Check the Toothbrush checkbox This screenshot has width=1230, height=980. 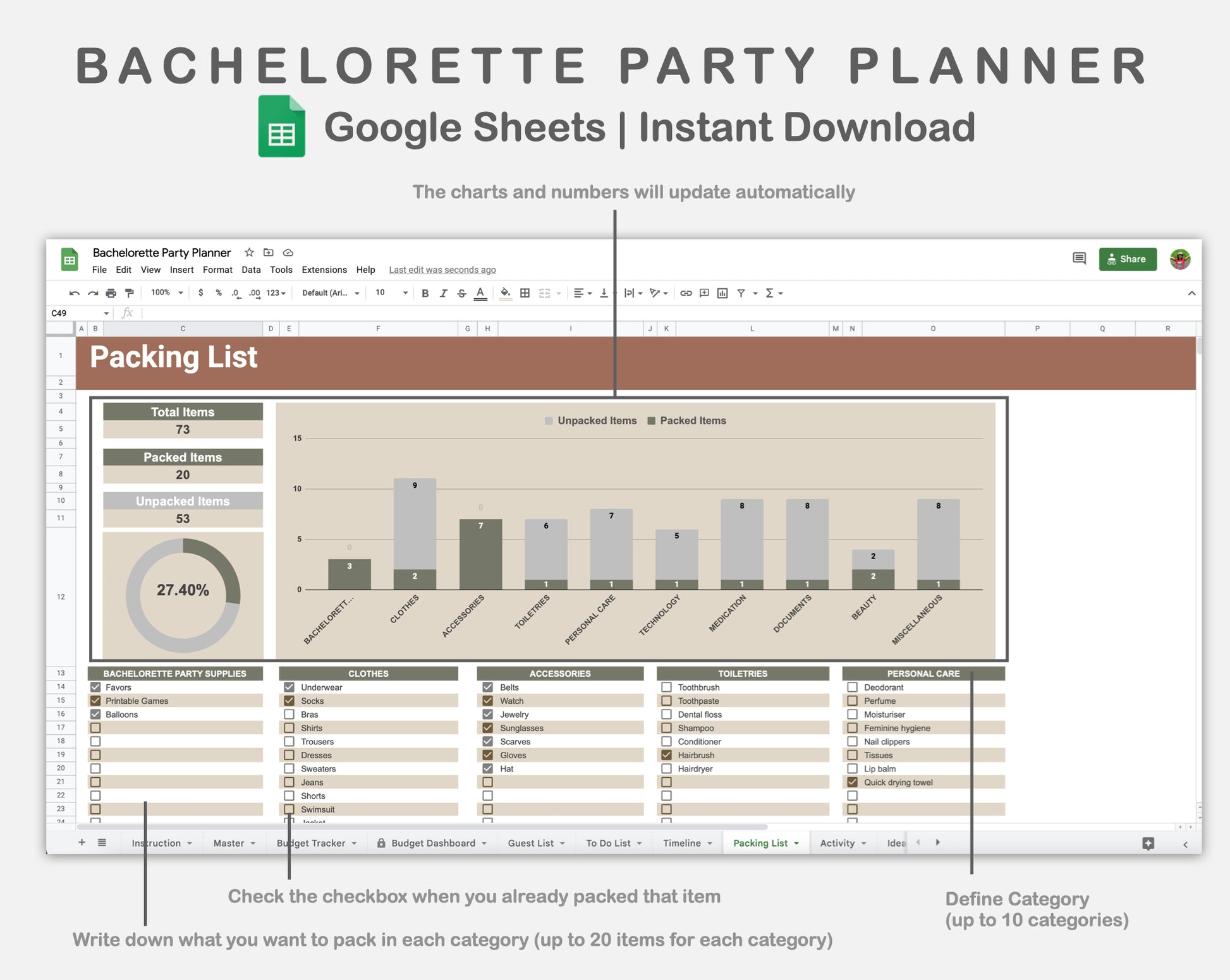tap(666, 687)
